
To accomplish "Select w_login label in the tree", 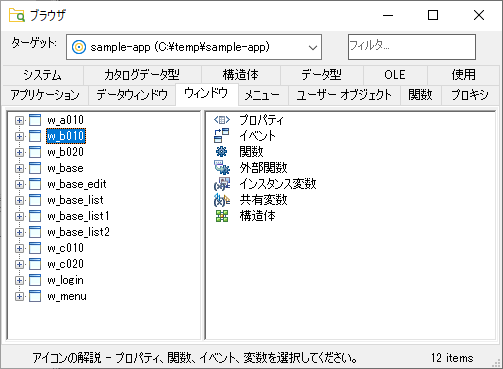I will [65, 280].
